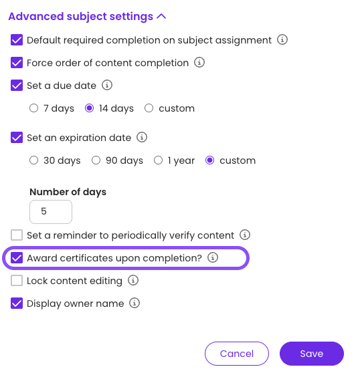The image size is (362, 371).
Task: Open info icon for periodic verify reminder
Action: (245, 235)
